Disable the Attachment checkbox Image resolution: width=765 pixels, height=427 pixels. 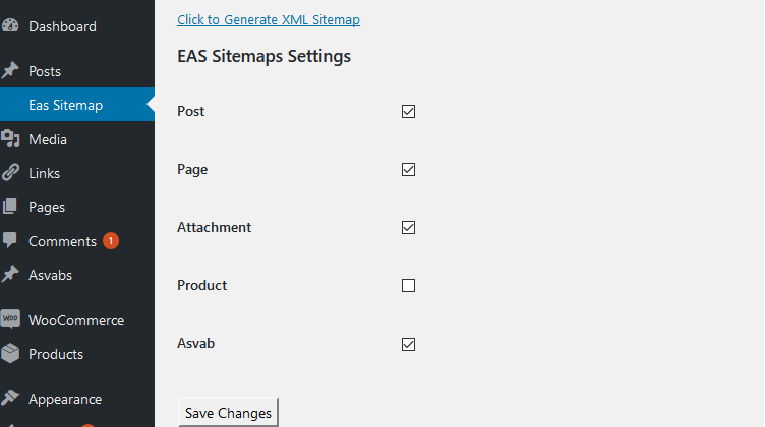pyautogui.click(x=408, y=228)
